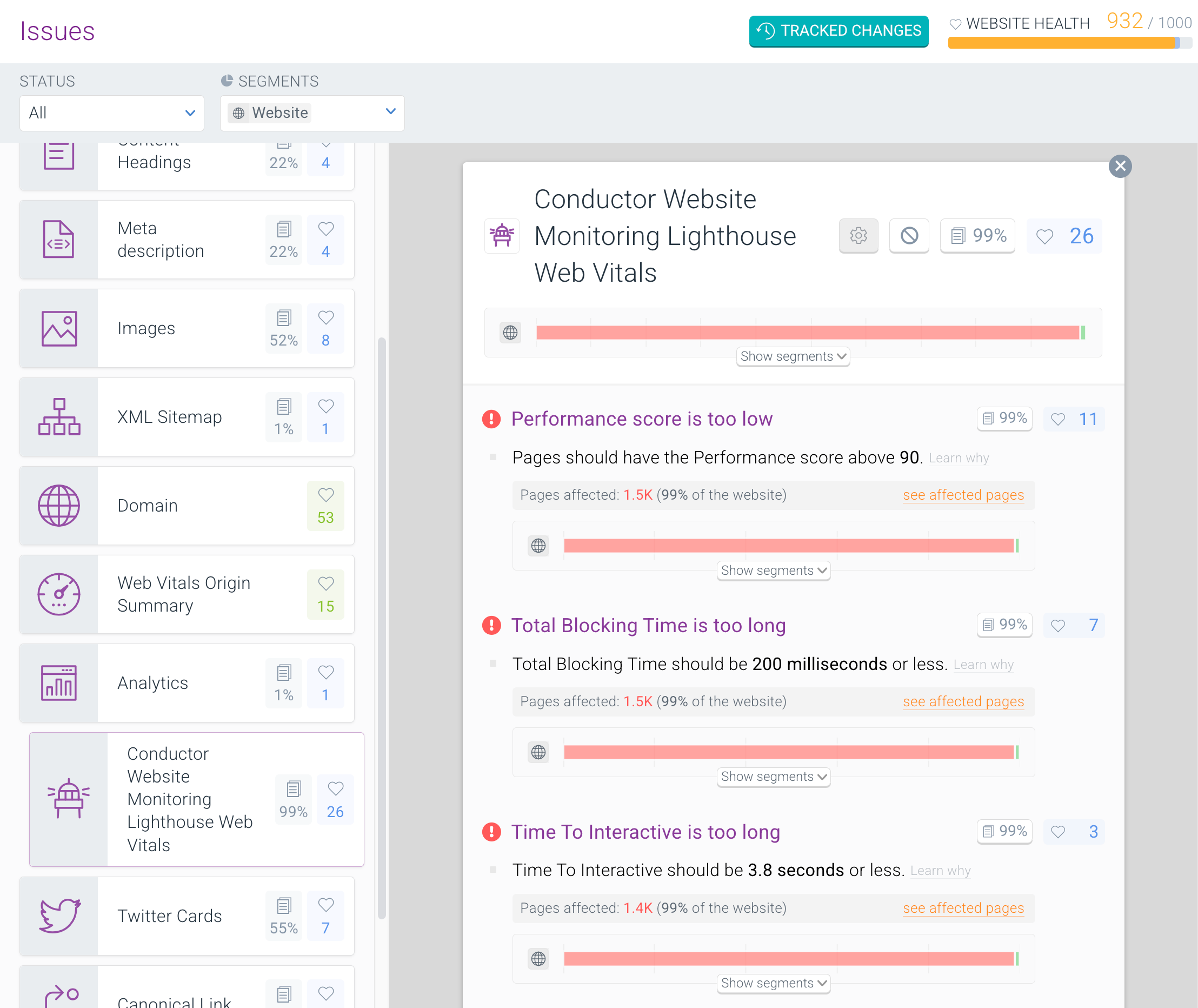Screen dimensions: 1198x1008
Task: Open the Analytics category
Action: coord(187,683)
